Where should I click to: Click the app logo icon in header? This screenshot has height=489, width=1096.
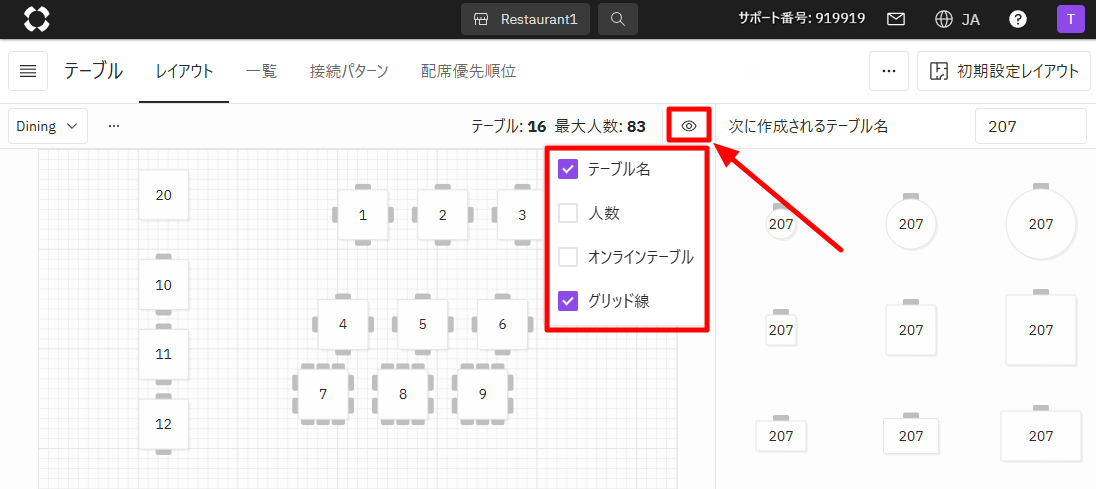tap(36, 19)
